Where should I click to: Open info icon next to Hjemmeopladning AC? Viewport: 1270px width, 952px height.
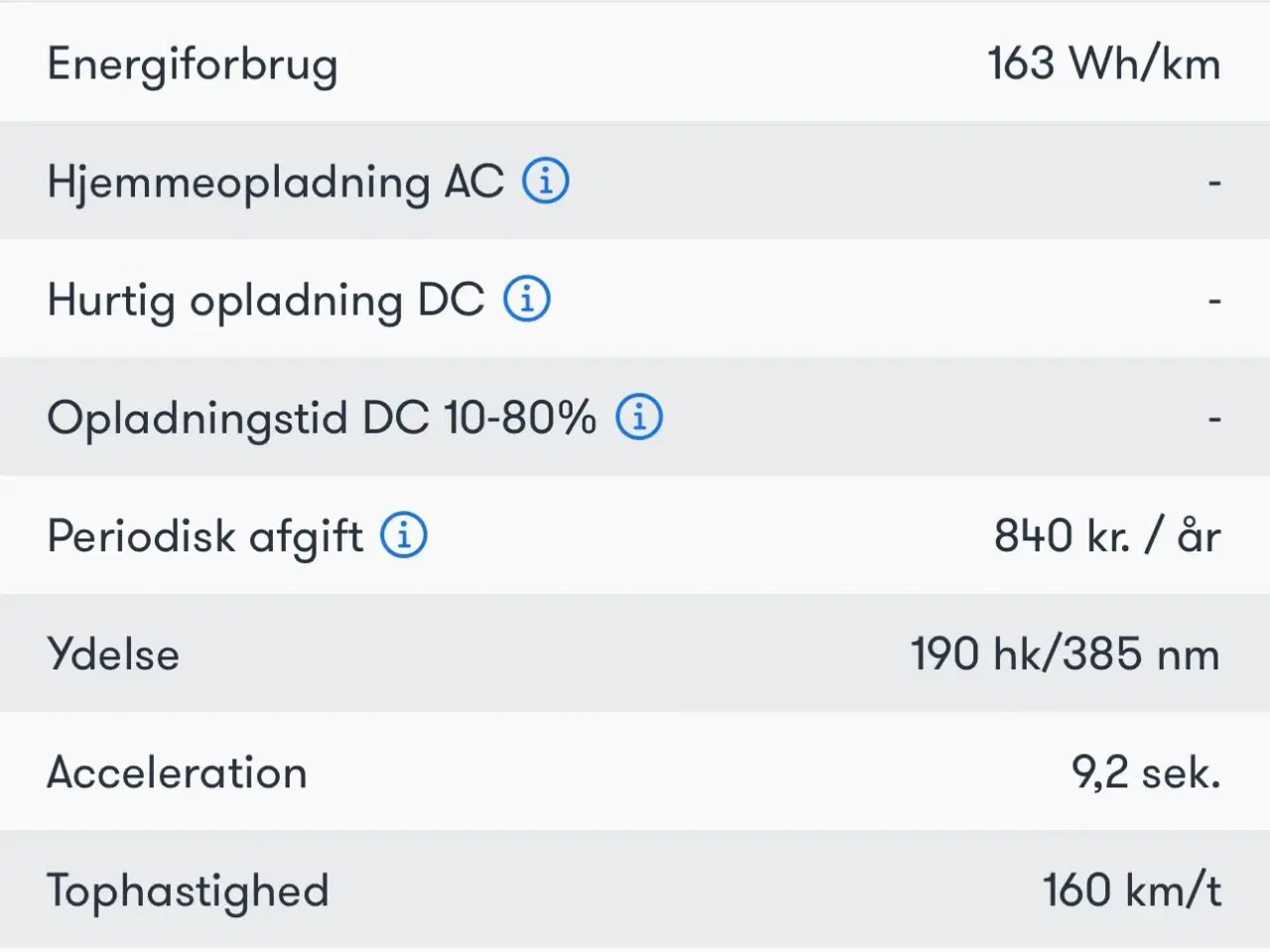click(546, 181)
